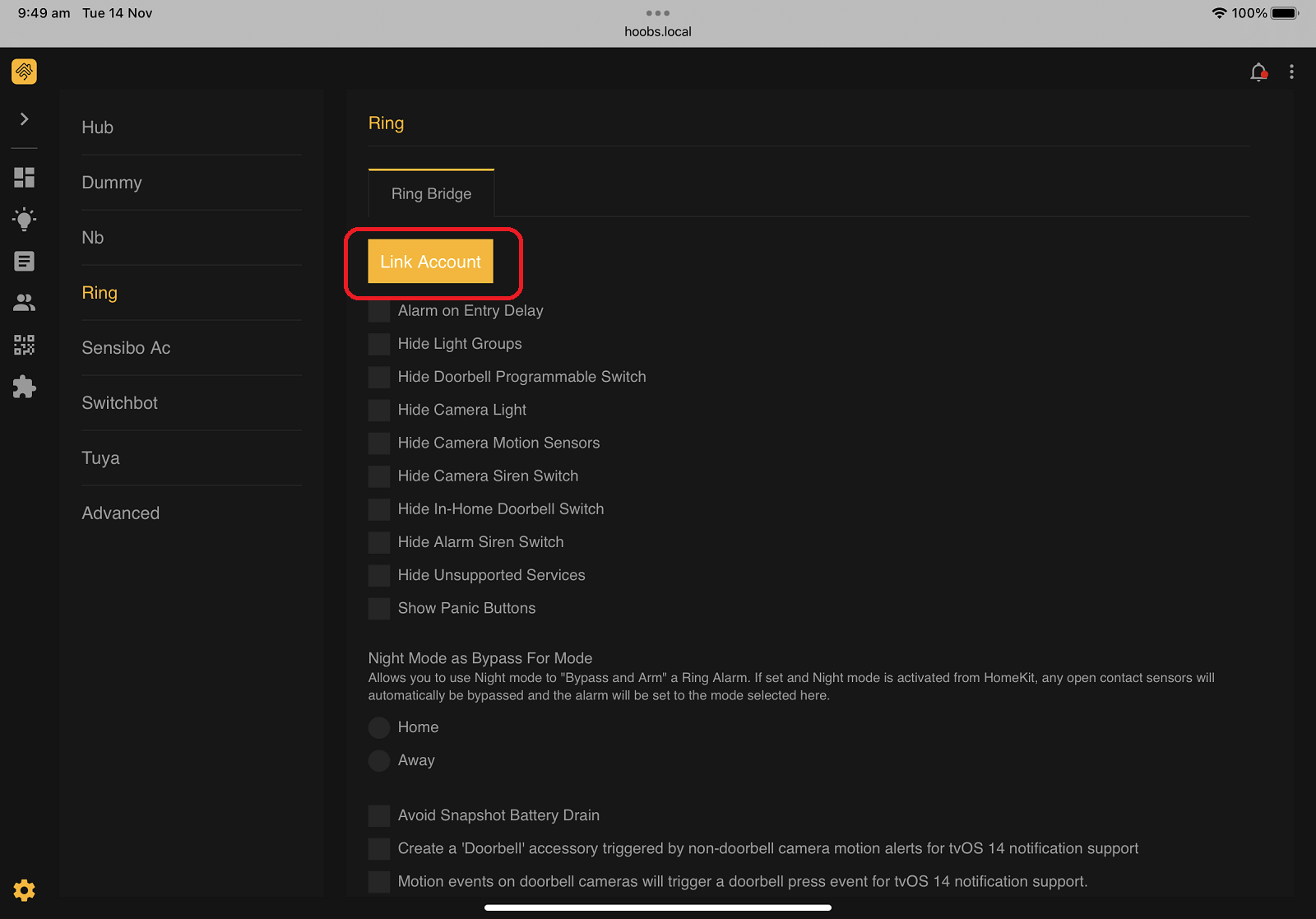This screenshot has width=1316, height=919.
Task: Open the Advanced section in the plugin list
Action: [120, 513]
